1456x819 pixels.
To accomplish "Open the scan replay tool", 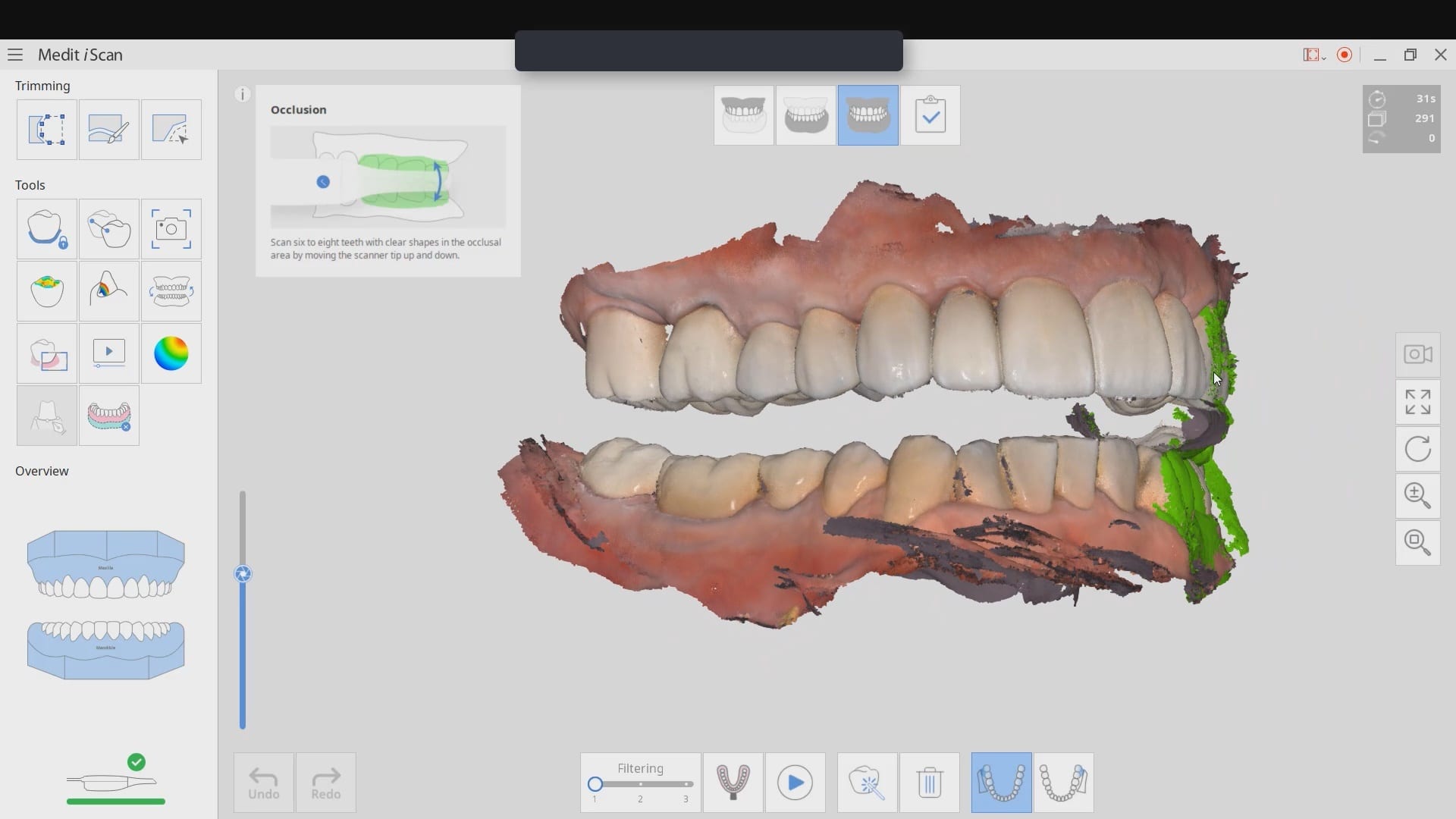I will [108, 353].
